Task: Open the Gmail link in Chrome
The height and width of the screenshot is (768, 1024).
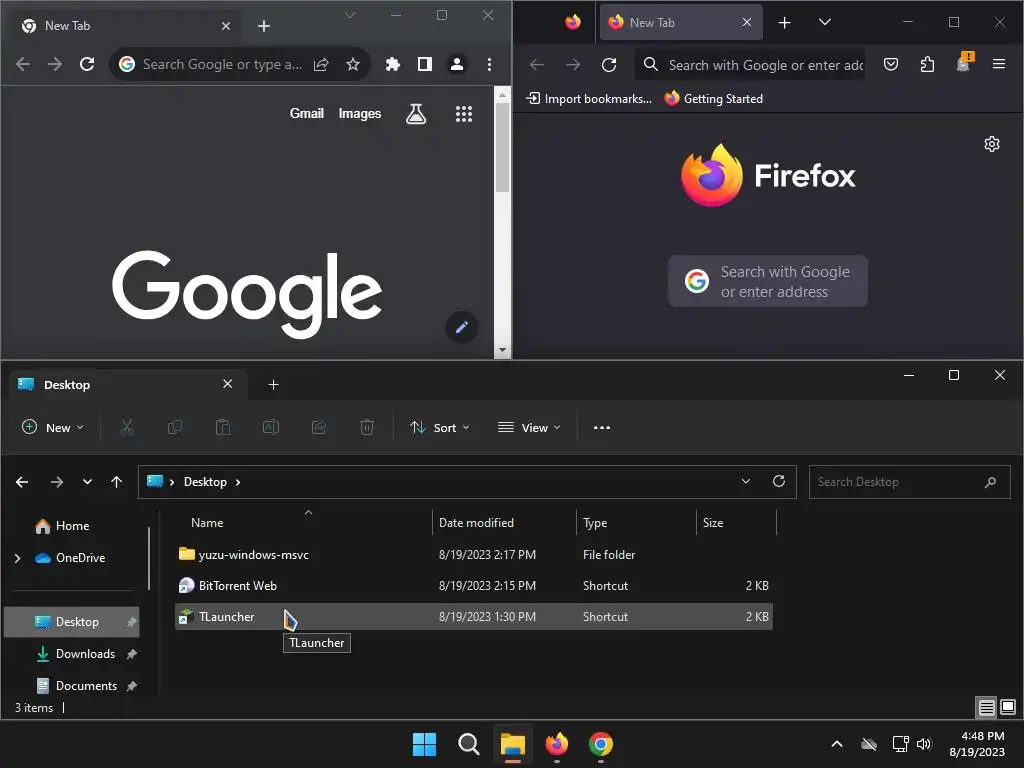Action: 306,114
